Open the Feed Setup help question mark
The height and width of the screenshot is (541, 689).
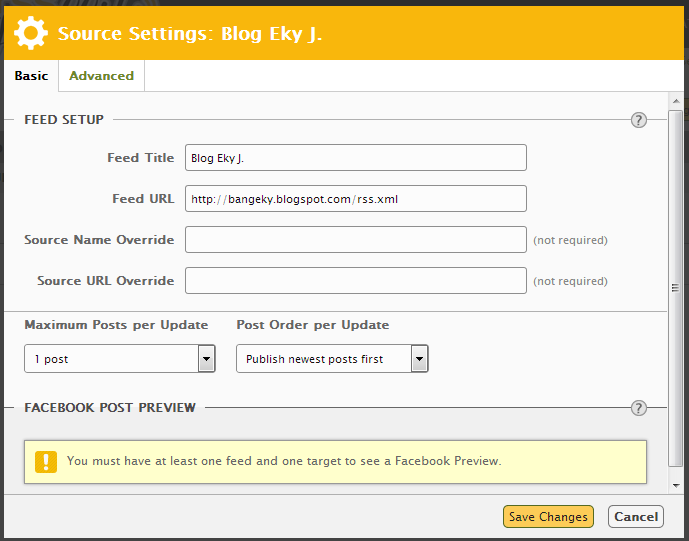tap(638, 120)
